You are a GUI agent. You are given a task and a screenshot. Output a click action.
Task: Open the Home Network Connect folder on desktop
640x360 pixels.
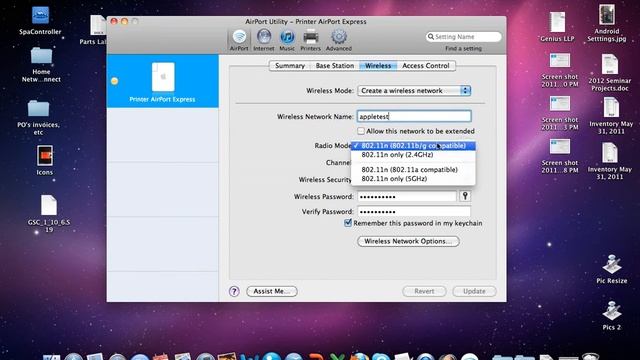click(41, 64)
